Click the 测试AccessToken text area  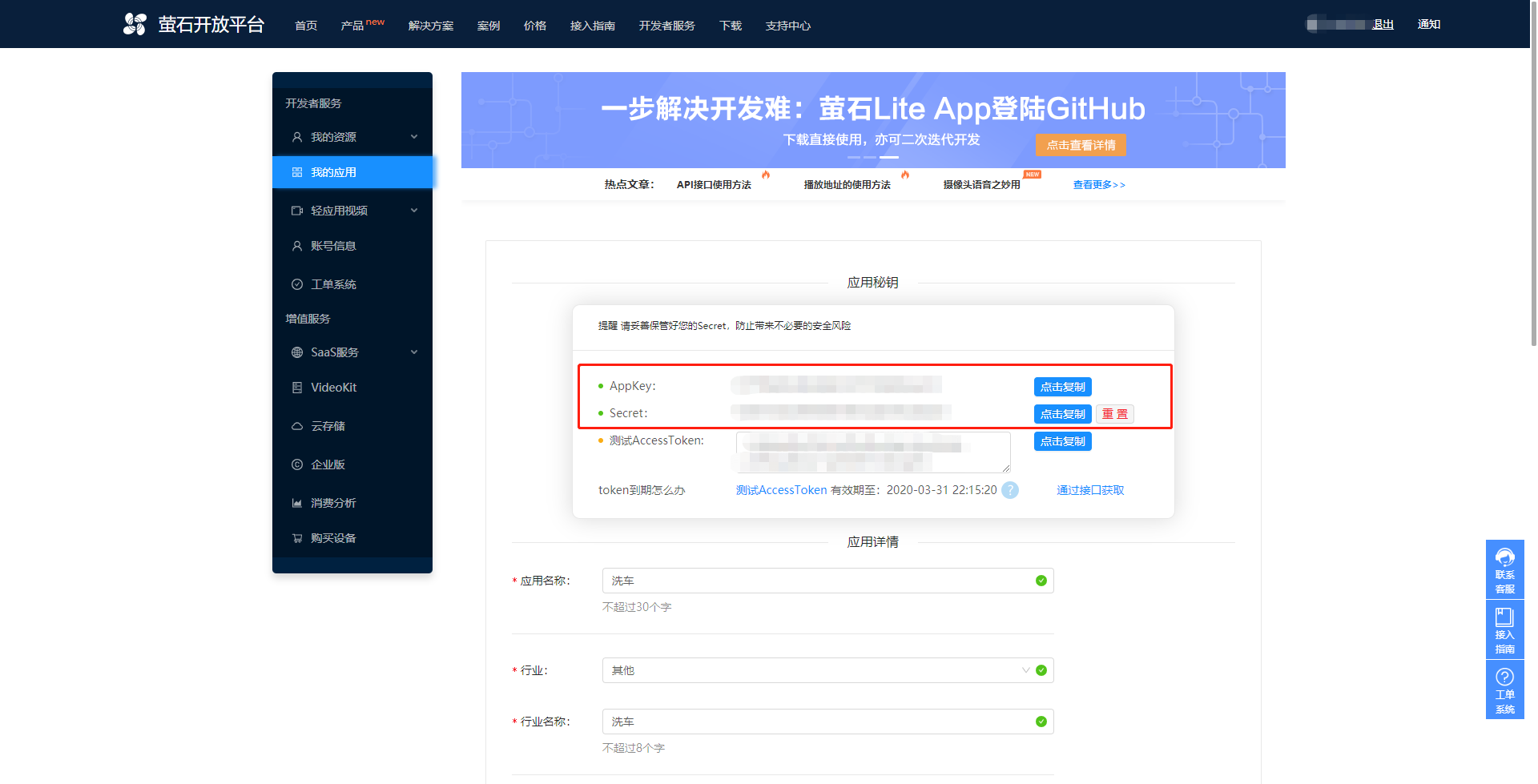tap(873, 452)
